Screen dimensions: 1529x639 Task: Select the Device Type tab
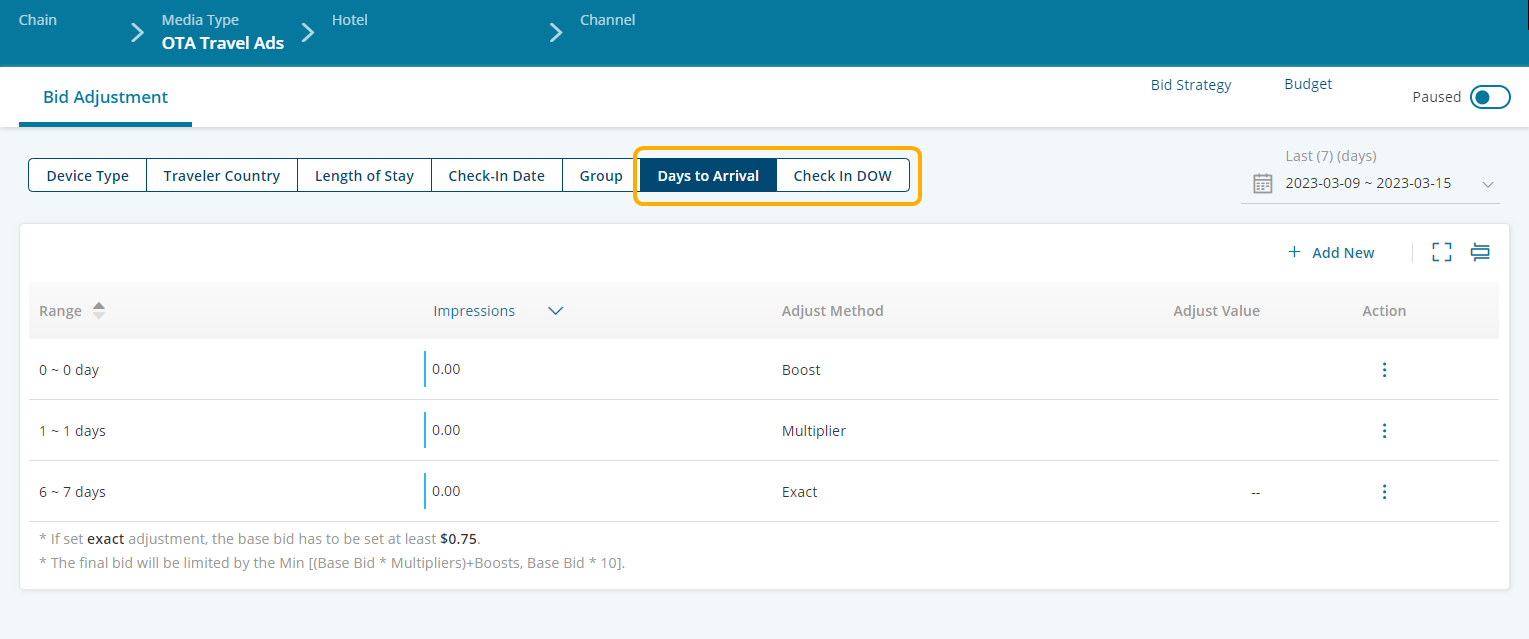[88, 176]
